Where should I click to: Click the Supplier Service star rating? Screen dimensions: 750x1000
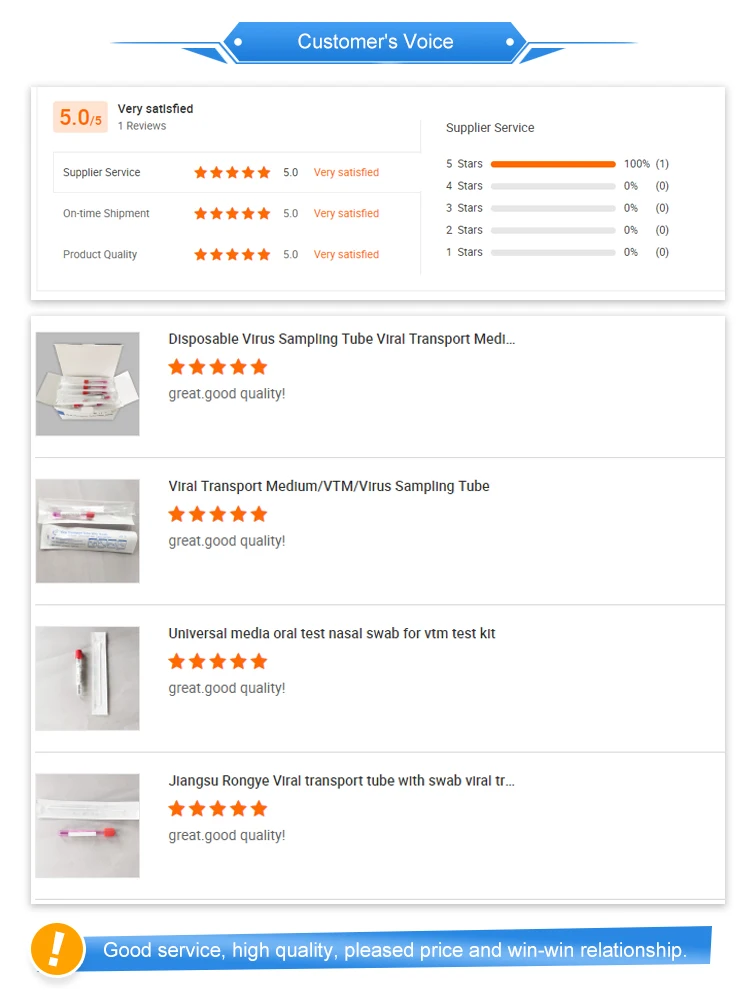(232, 173)
